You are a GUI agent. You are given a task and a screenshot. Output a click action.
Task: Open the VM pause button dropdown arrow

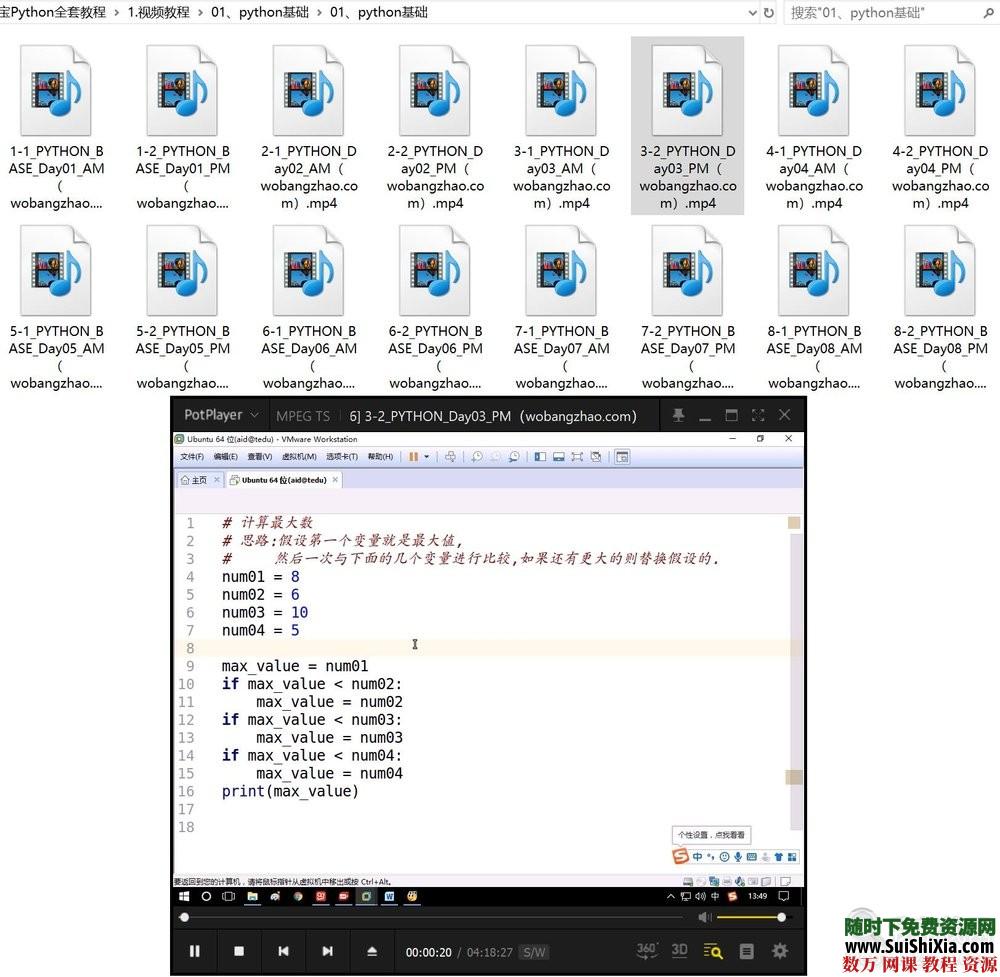426,456
